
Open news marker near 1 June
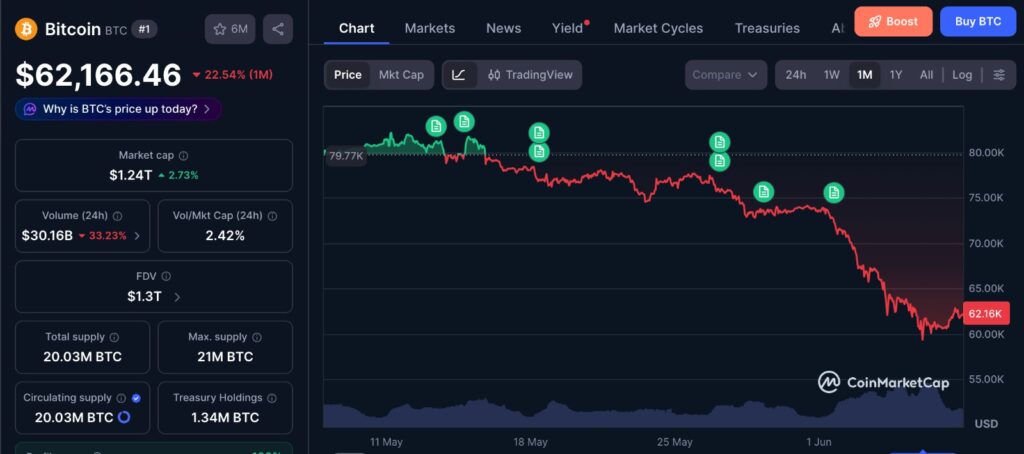click(x=833, y=192)
